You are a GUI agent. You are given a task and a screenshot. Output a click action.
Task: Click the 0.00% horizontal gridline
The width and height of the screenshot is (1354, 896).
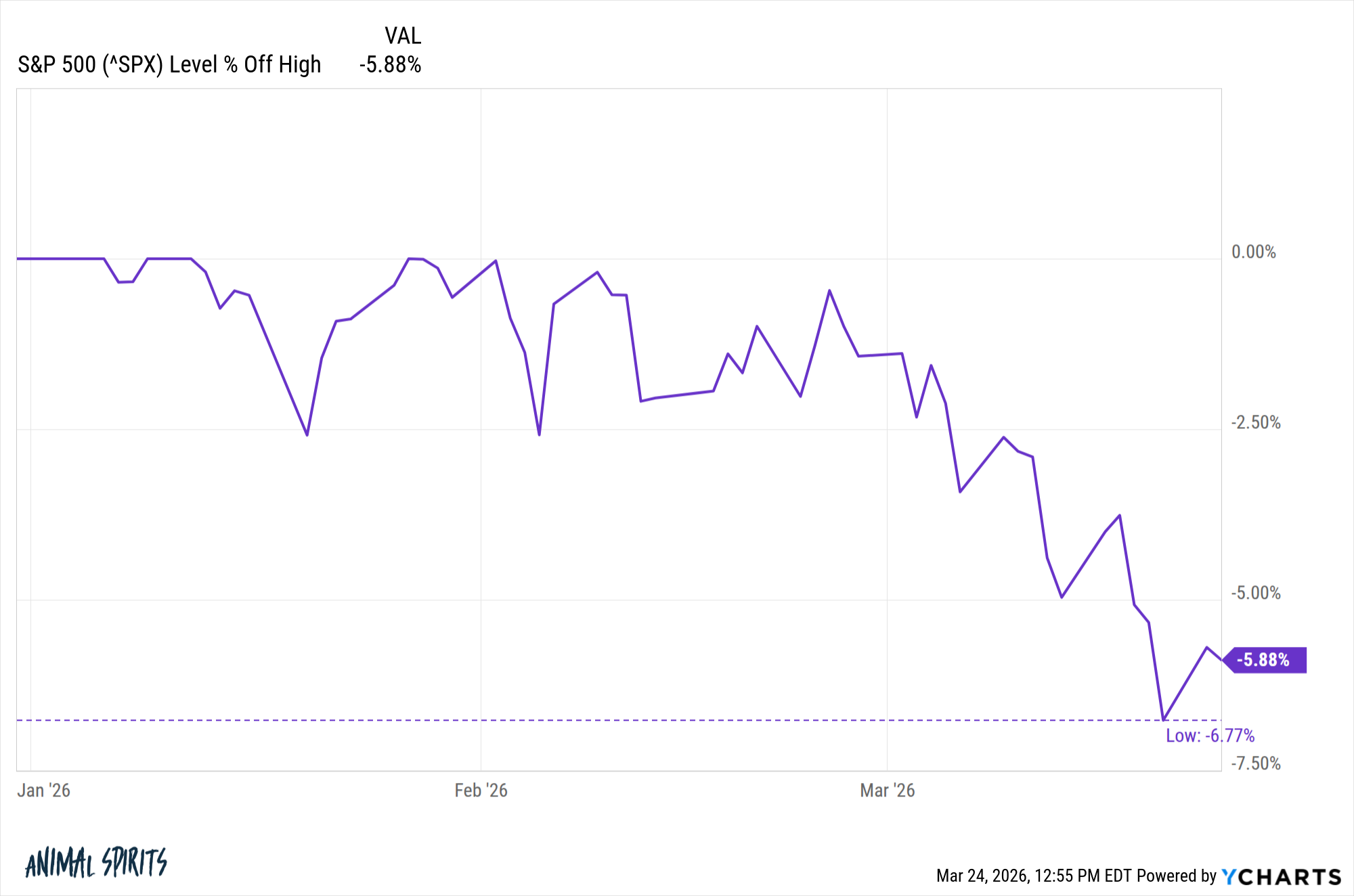(x=677, y=259)
